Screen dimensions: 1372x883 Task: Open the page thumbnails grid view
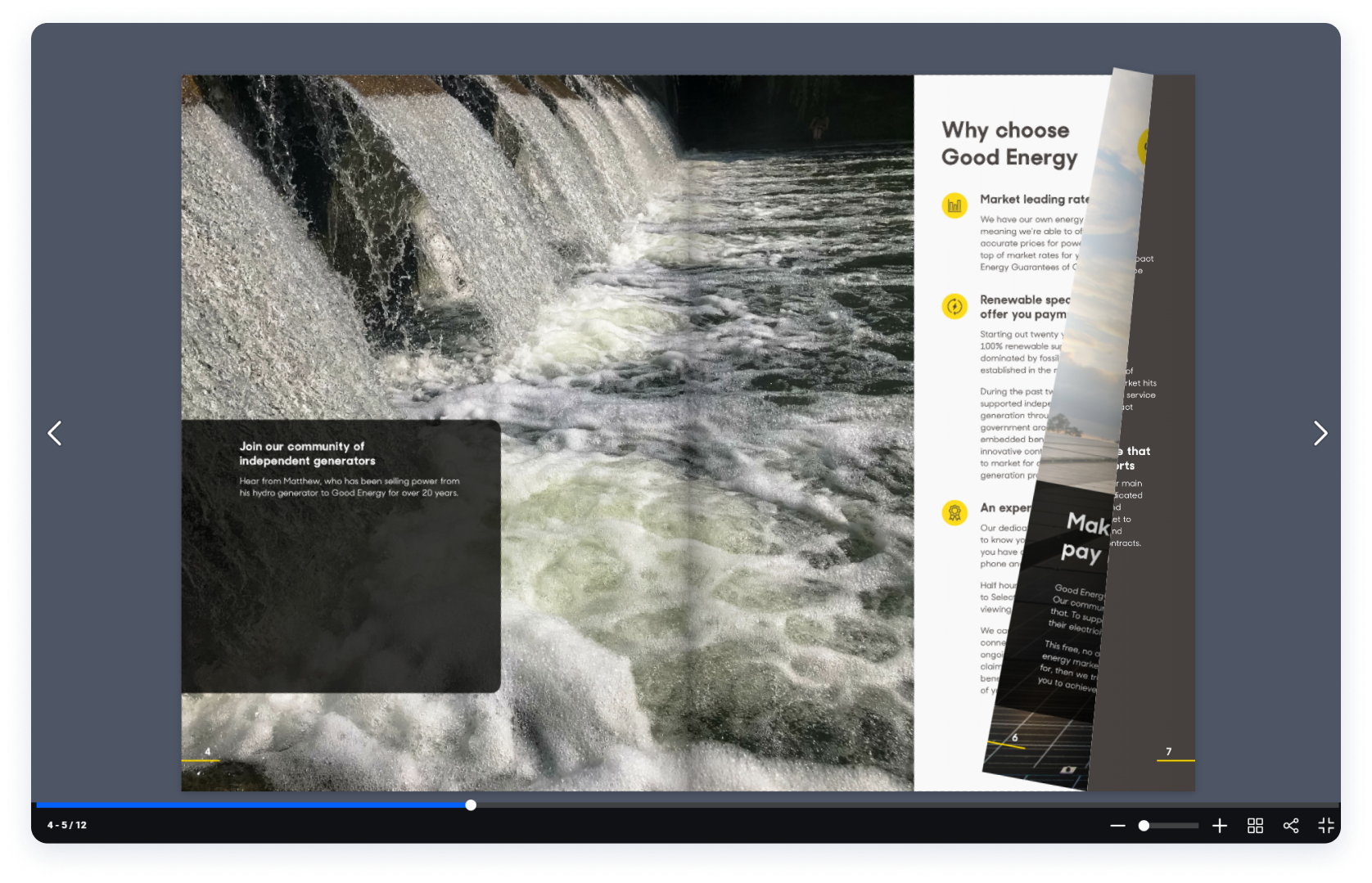point(1255,826)
